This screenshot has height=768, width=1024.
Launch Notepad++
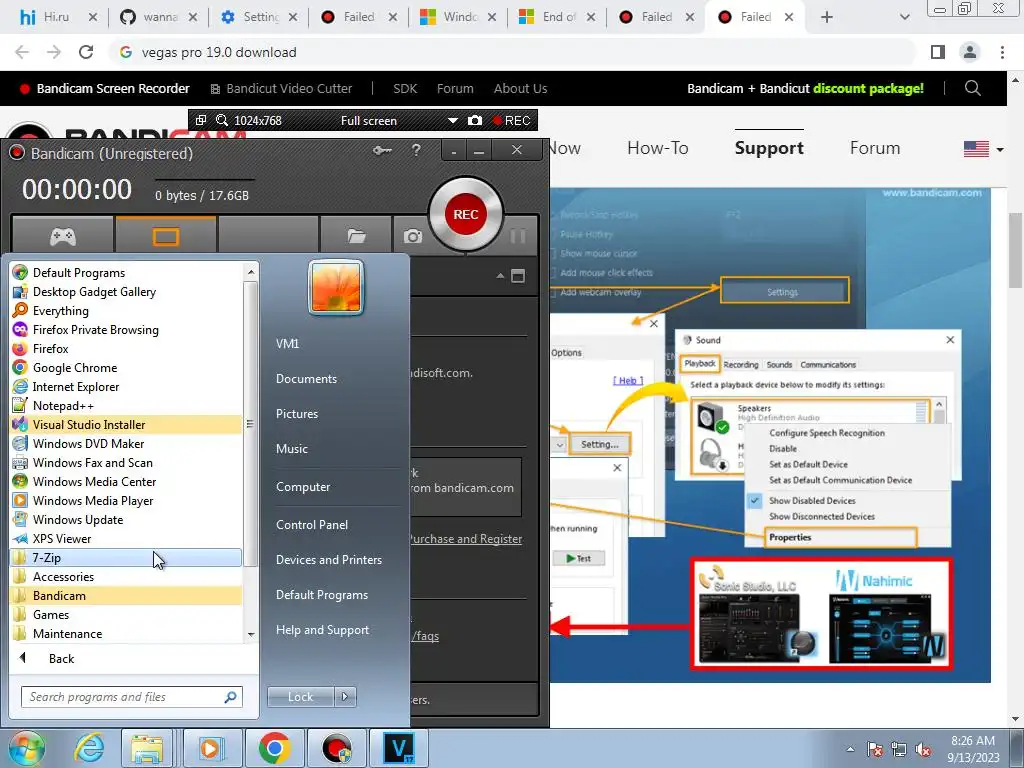point(127,405)
